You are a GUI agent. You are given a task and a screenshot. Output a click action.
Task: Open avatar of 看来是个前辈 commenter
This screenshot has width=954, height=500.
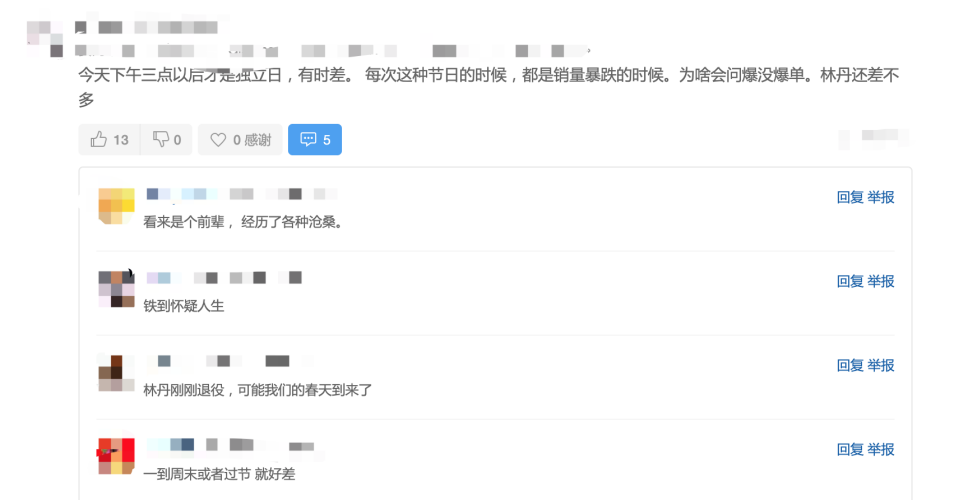tap(116, 206)
